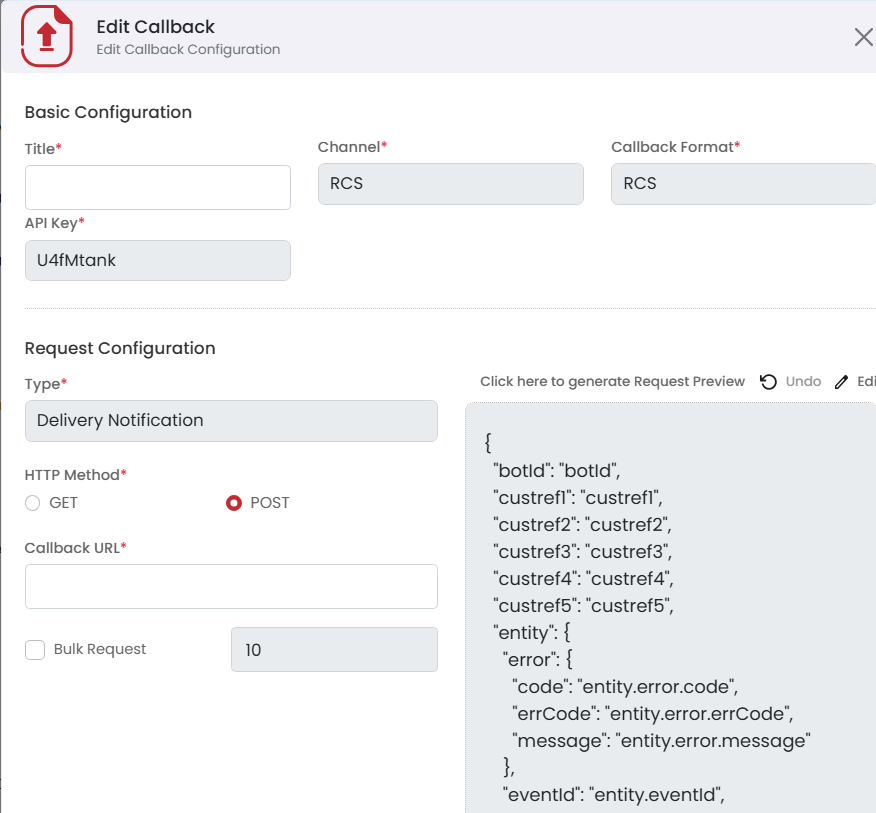This screenshot has width=876, height=813.
Task: Click the "custref3": "custref3" line
Action: pyautogui.click(x=583, y=551)
